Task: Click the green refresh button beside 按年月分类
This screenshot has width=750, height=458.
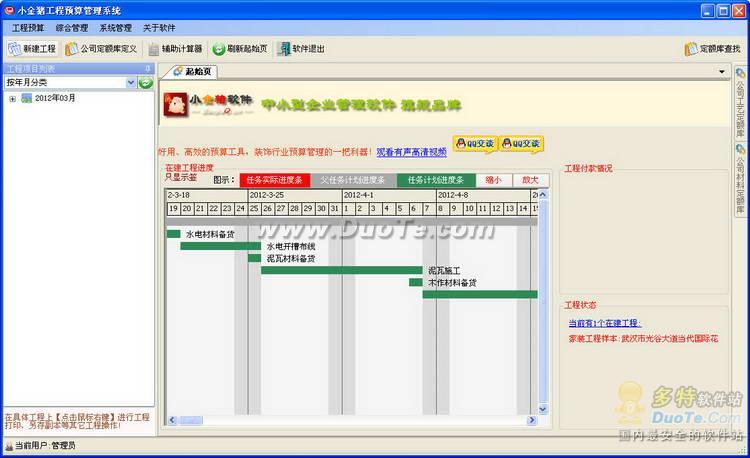Action: tap(146, 83)
